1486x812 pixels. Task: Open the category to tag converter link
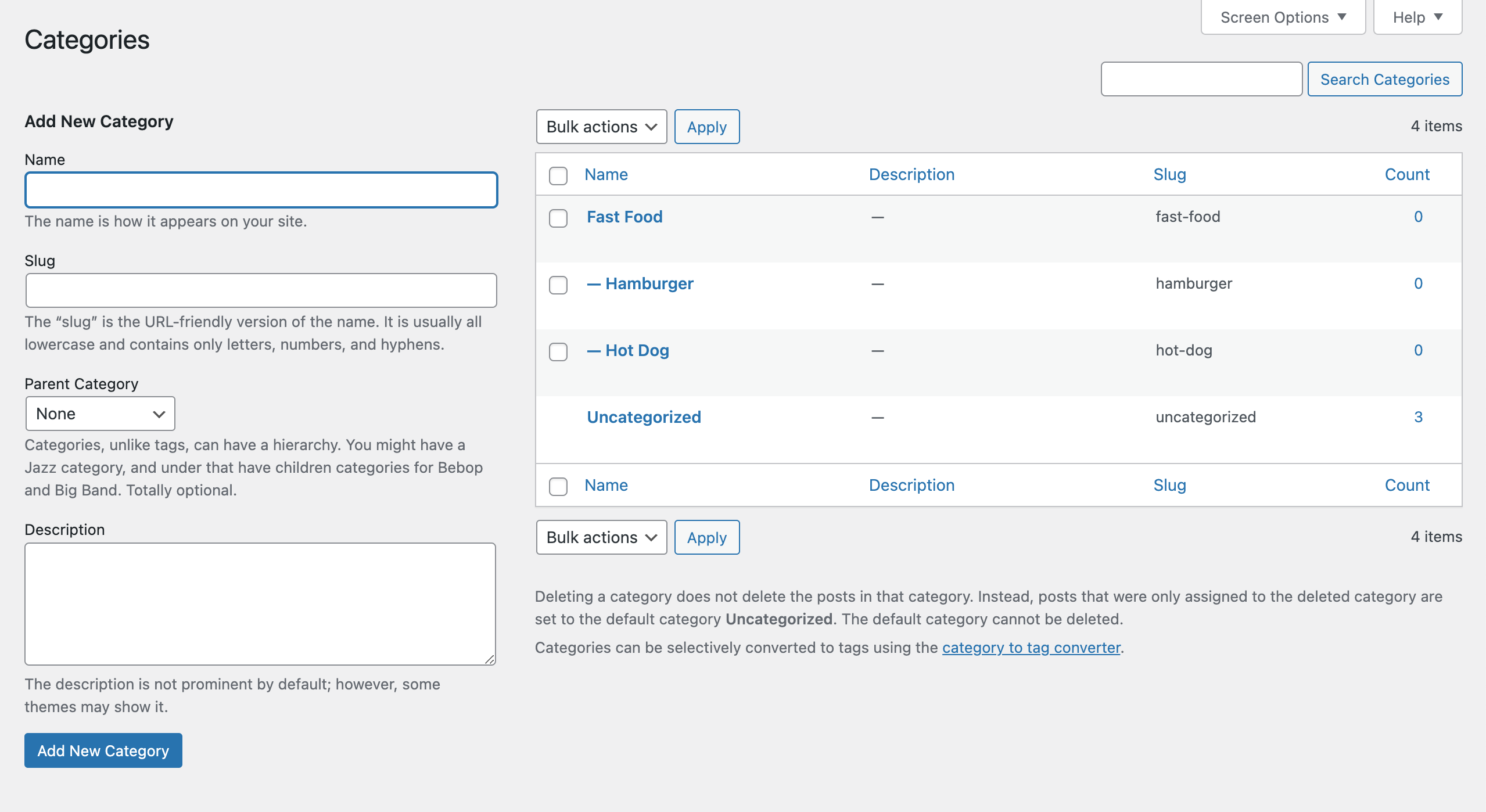tap(1031, 648)
